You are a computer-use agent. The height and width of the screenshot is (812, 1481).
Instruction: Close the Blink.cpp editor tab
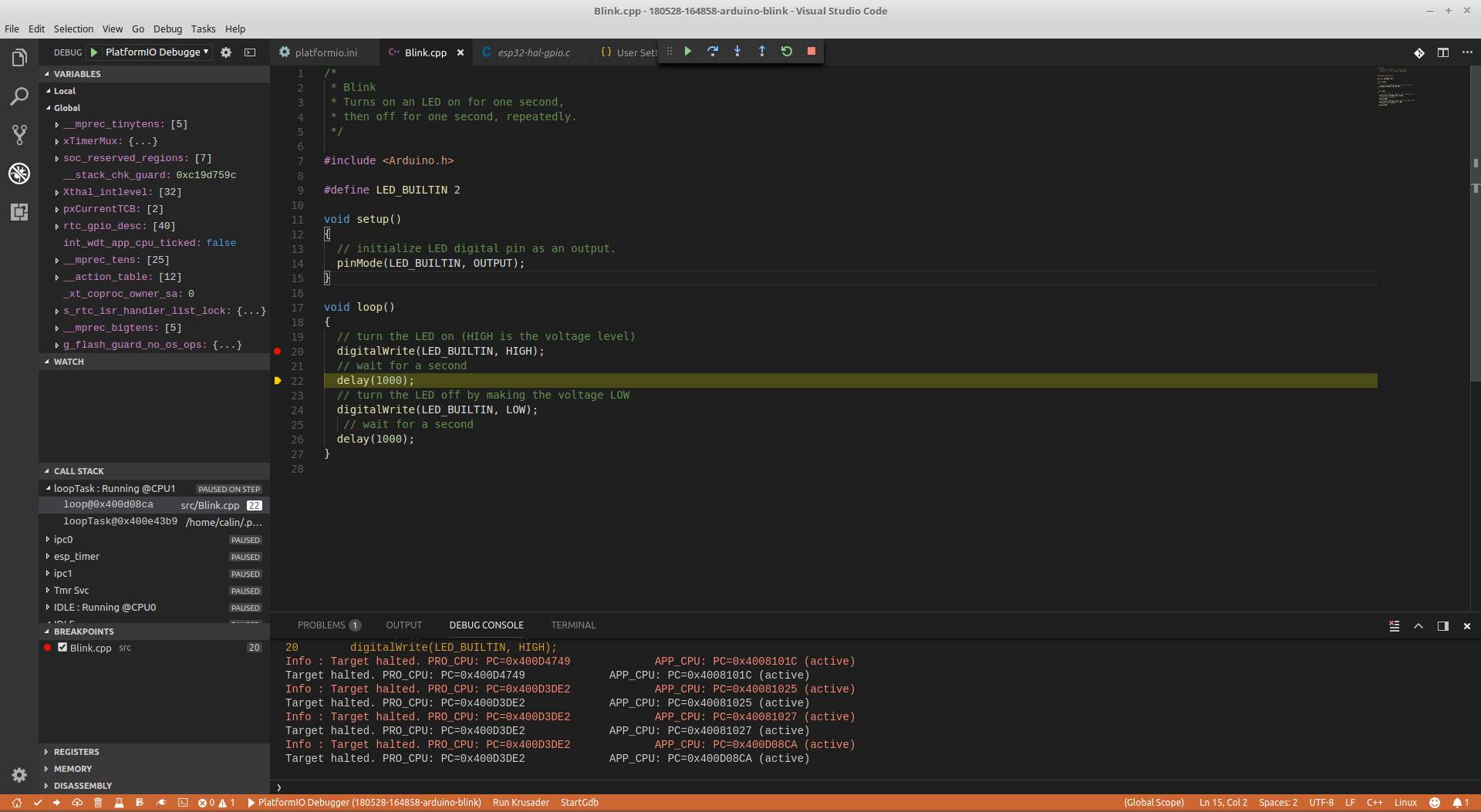(460, 52)
